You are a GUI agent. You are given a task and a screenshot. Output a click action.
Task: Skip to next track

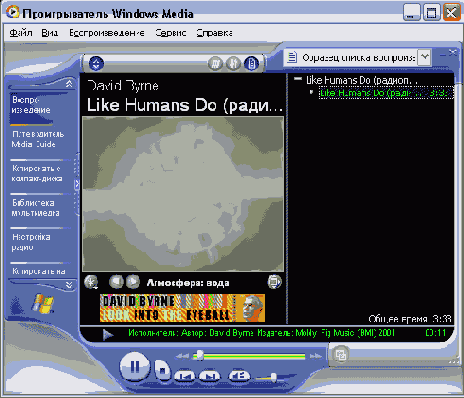(x=210, y=376)
